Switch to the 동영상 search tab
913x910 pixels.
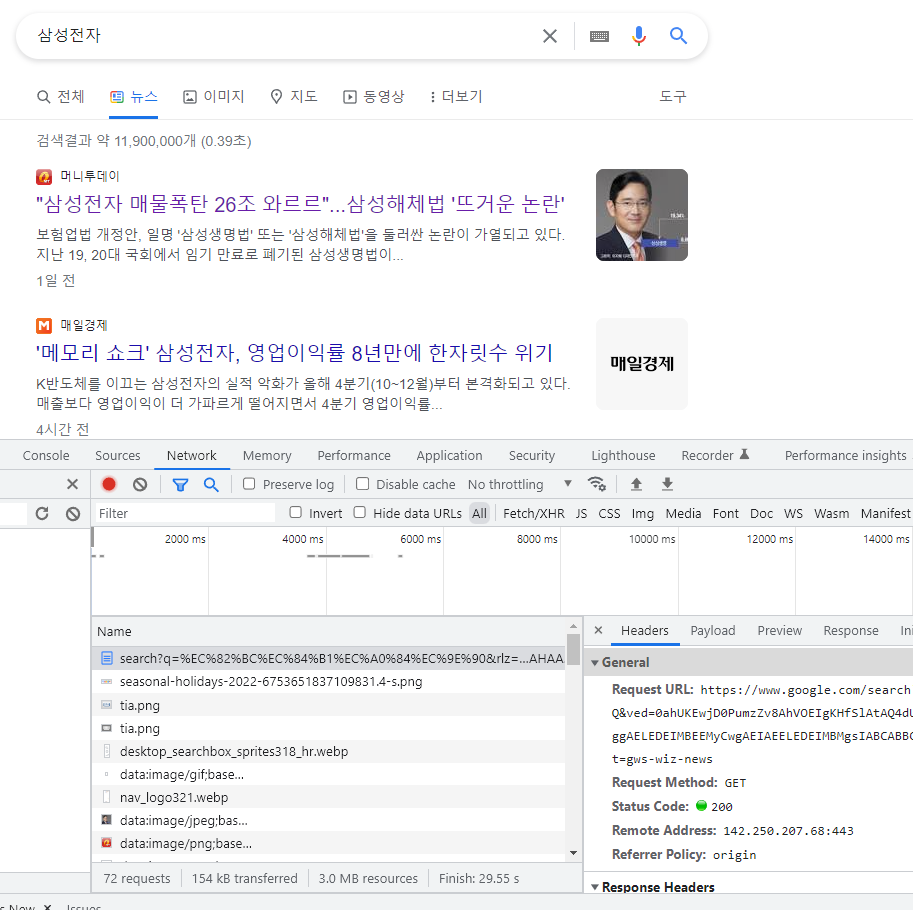tap(373, 97)
